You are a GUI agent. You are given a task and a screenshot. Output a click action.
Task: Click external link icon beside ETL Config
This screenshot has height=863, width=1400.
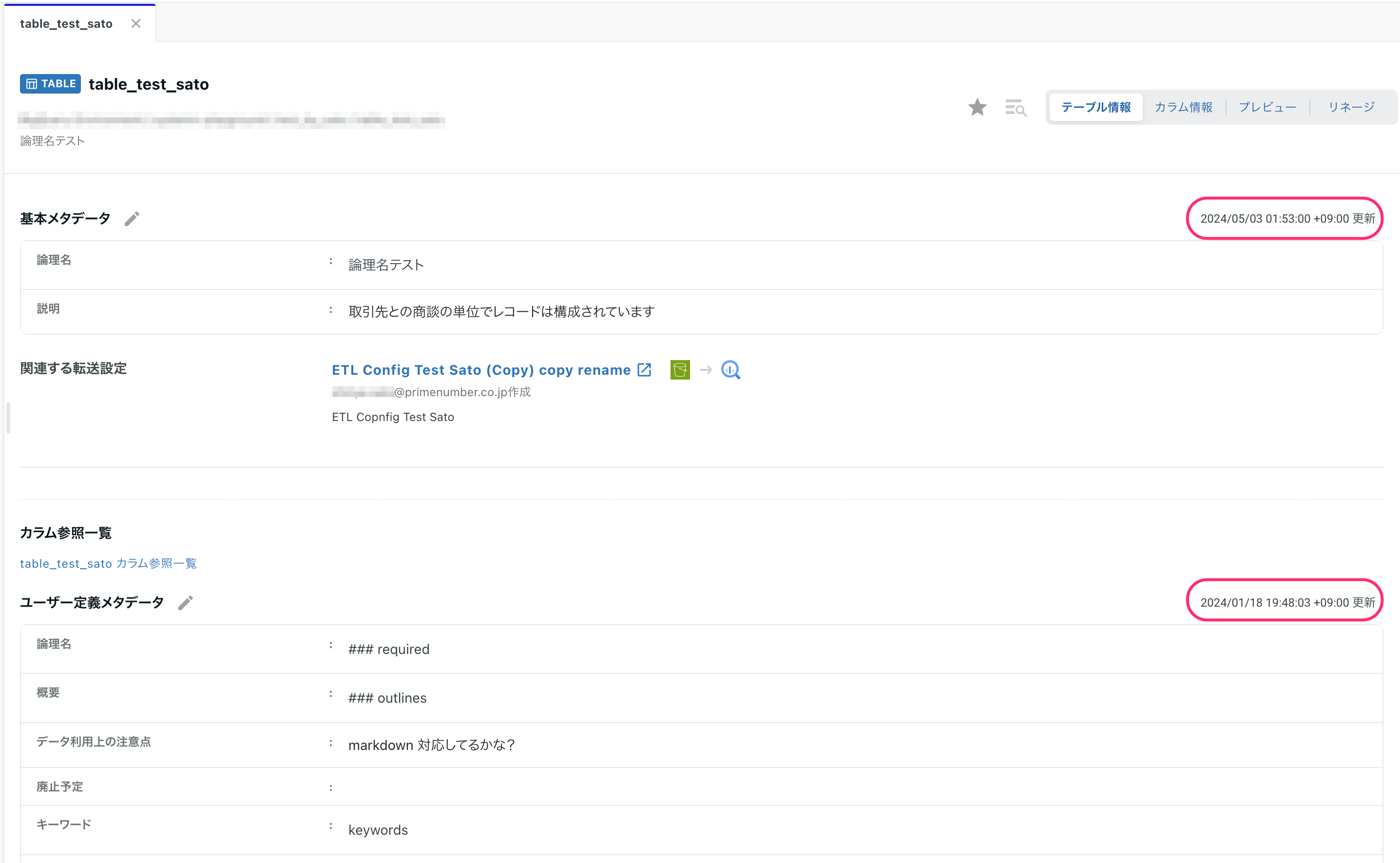click(644, 370)
